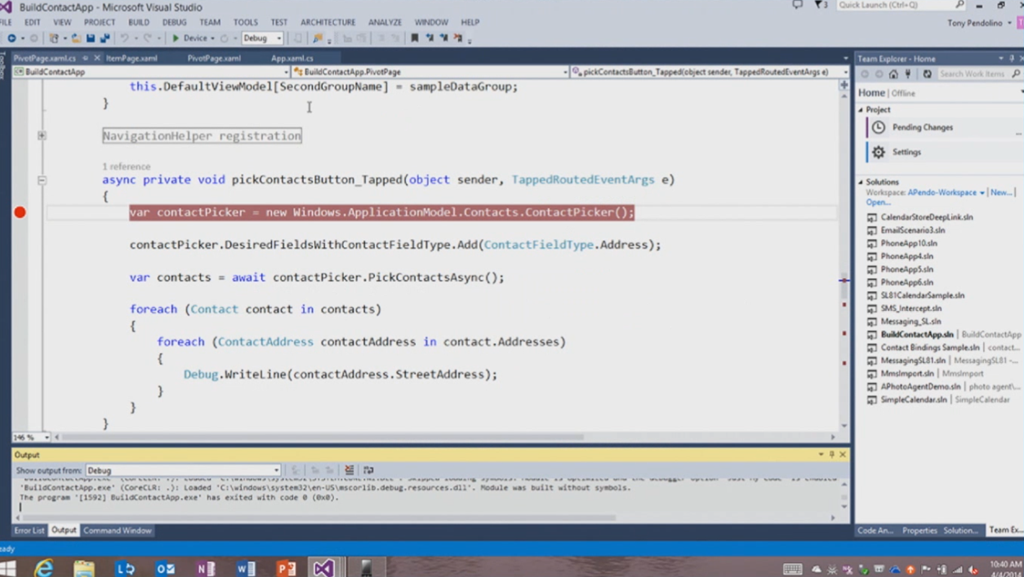Open Outlook from the taskbar

[165, 568]
